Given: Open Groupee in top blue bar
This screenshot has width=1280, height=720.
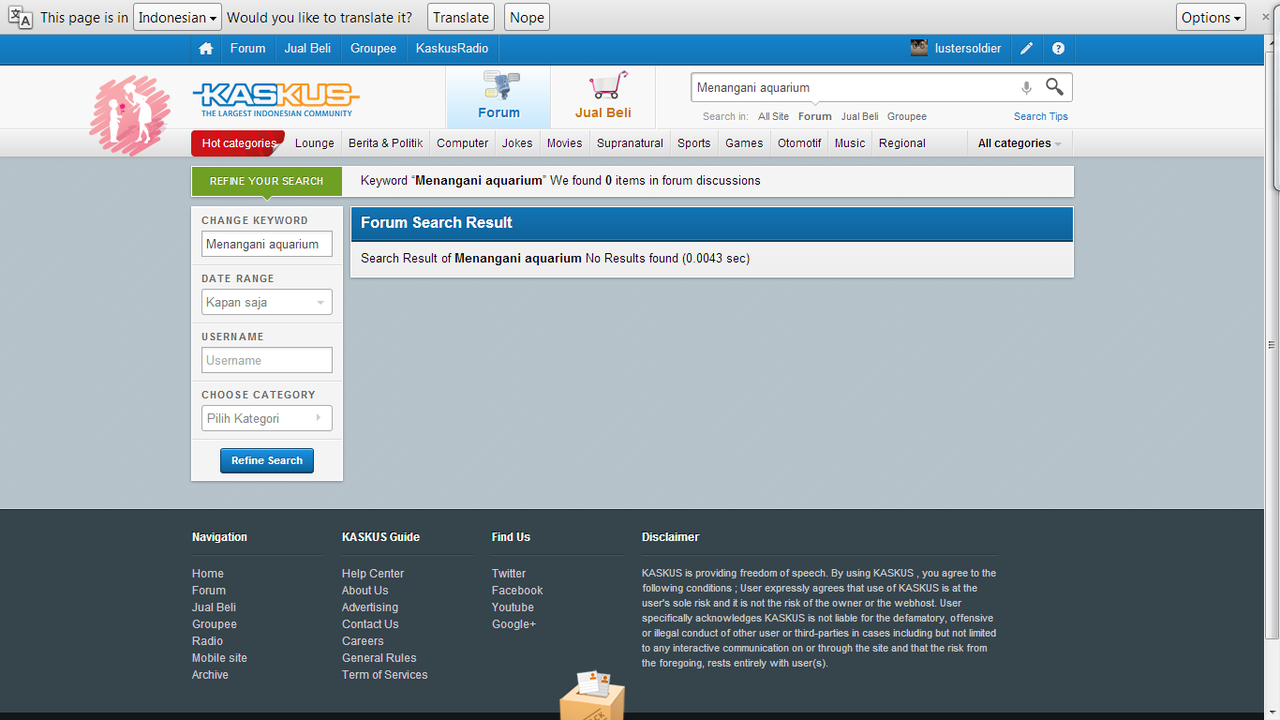Looking at the screenshot, I should [x=373, y=48].
